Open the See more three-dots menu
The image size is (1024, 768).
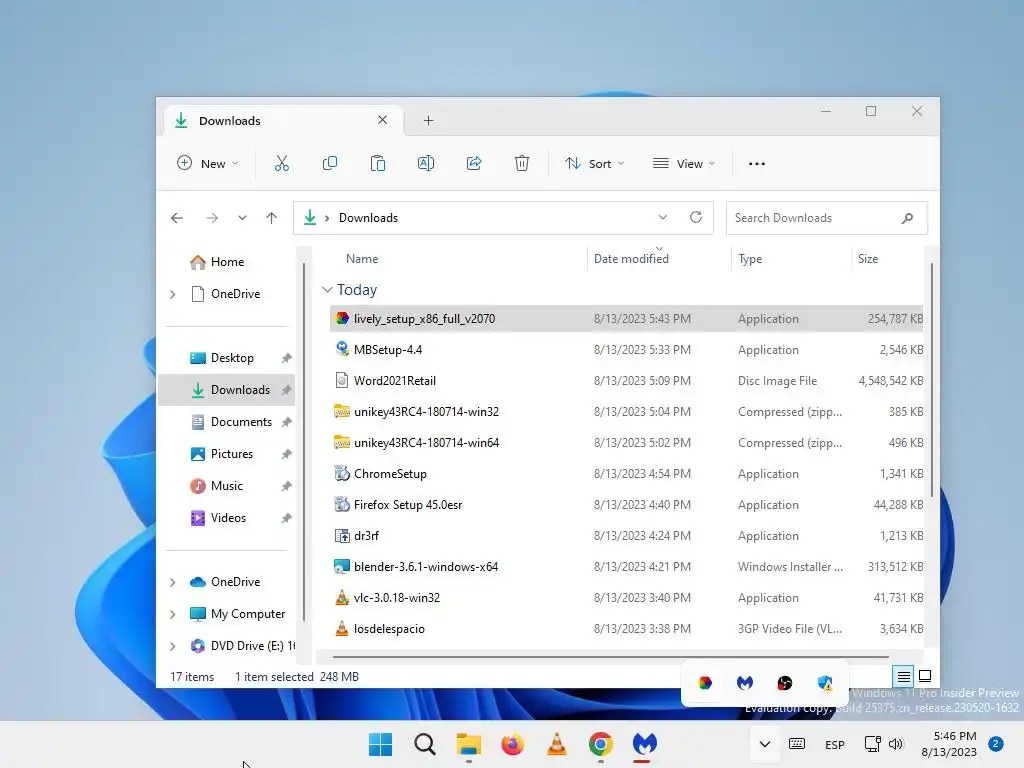(x=757, y=164)
